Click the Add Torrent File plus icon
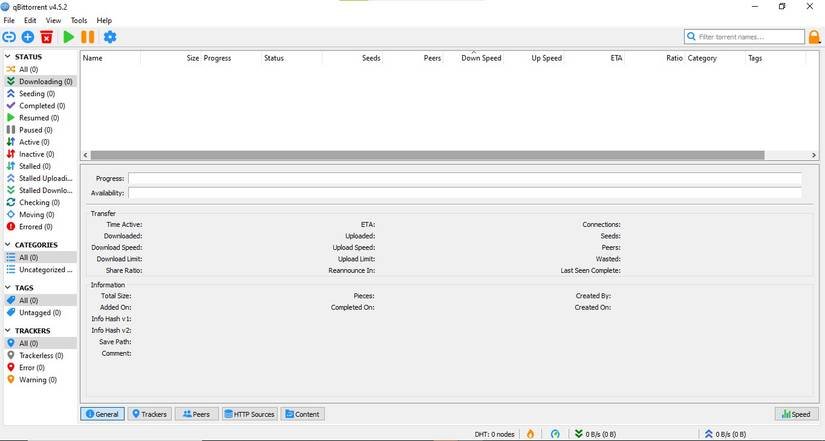This screenshot has height=441, width=825. coord(28,37)
